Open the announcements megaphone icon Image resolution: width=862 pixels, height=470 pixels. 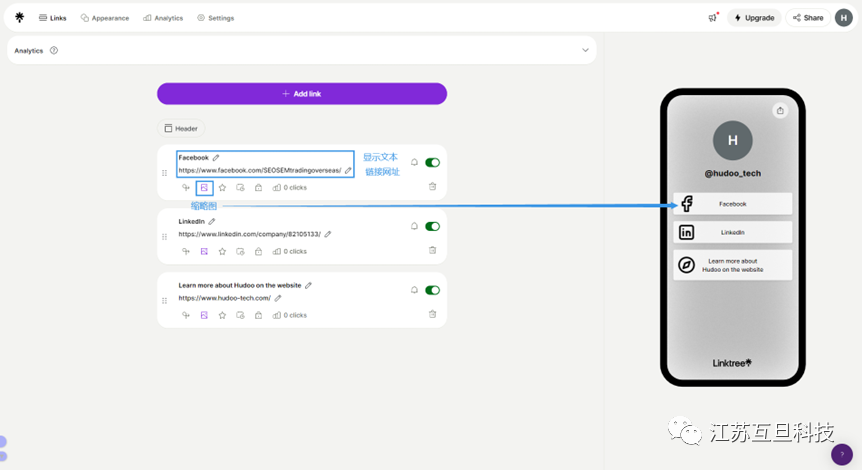point(713,18)
